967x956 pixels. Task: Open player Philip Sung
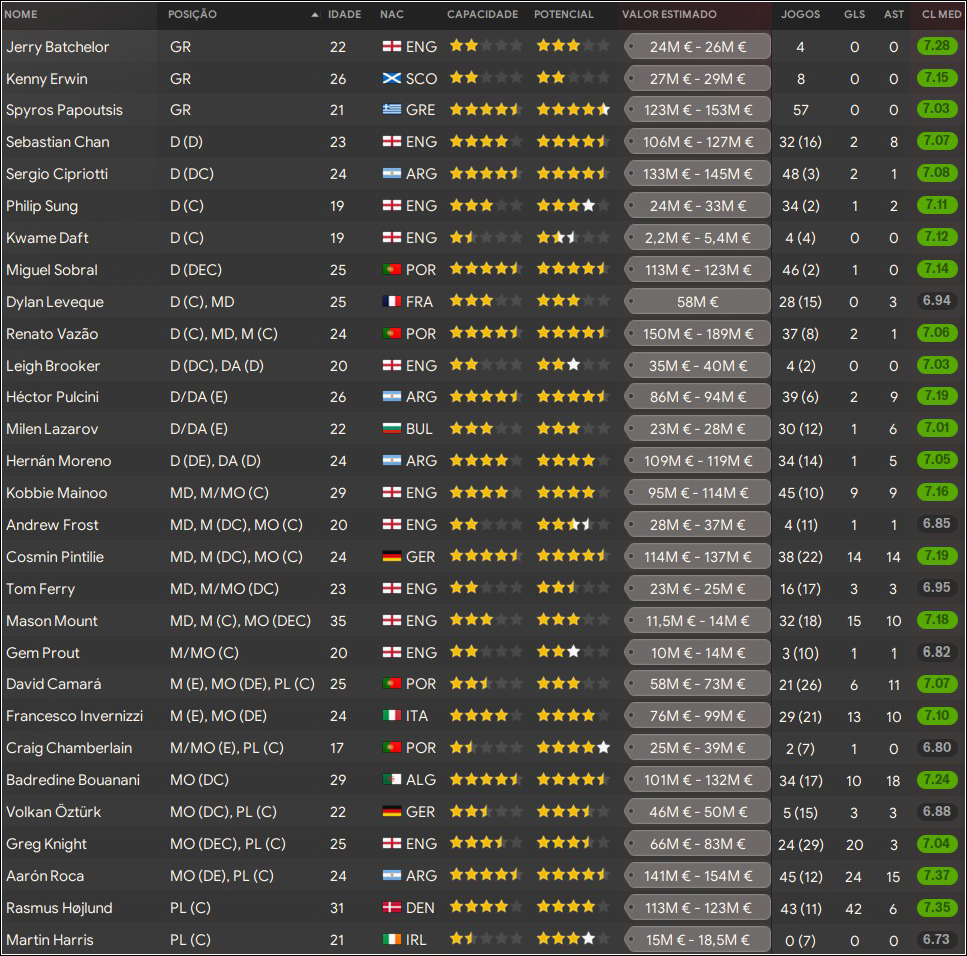pos(42,206)
